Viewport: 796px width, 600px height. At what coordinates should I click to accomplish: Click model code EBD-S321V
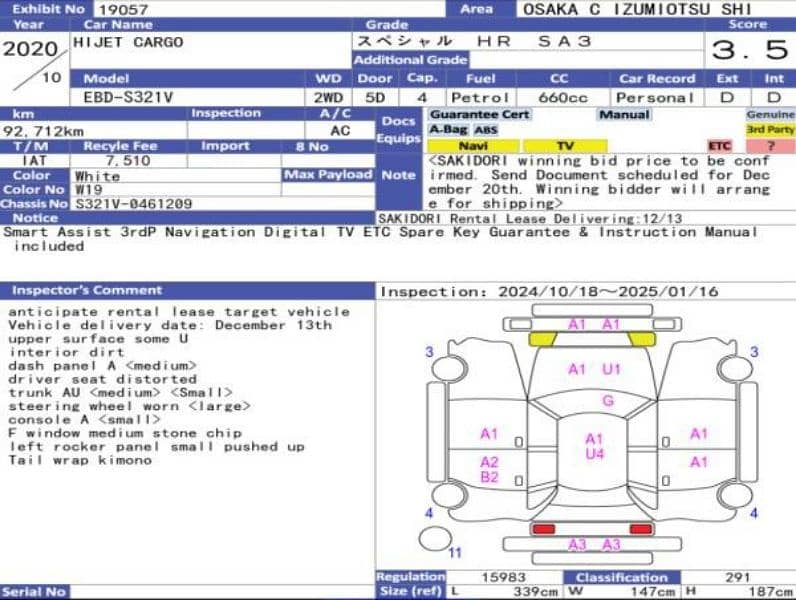click(x=128, y=97)
